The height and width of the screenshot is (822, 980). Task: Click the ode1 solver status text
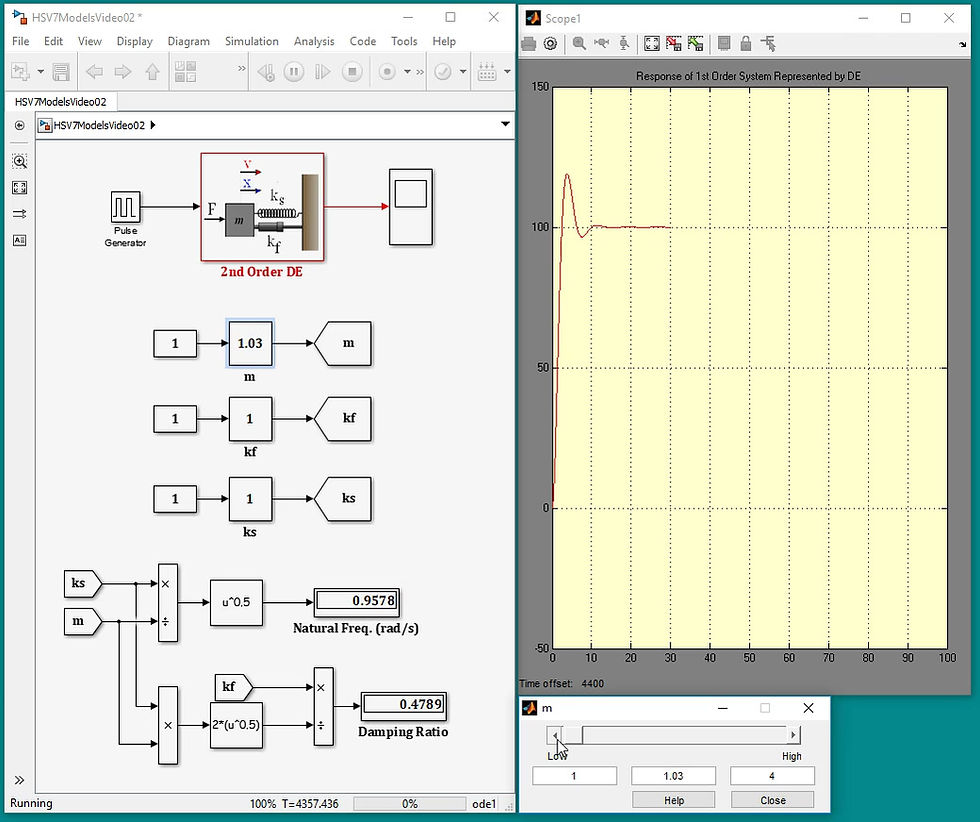(x=484, y=803)
